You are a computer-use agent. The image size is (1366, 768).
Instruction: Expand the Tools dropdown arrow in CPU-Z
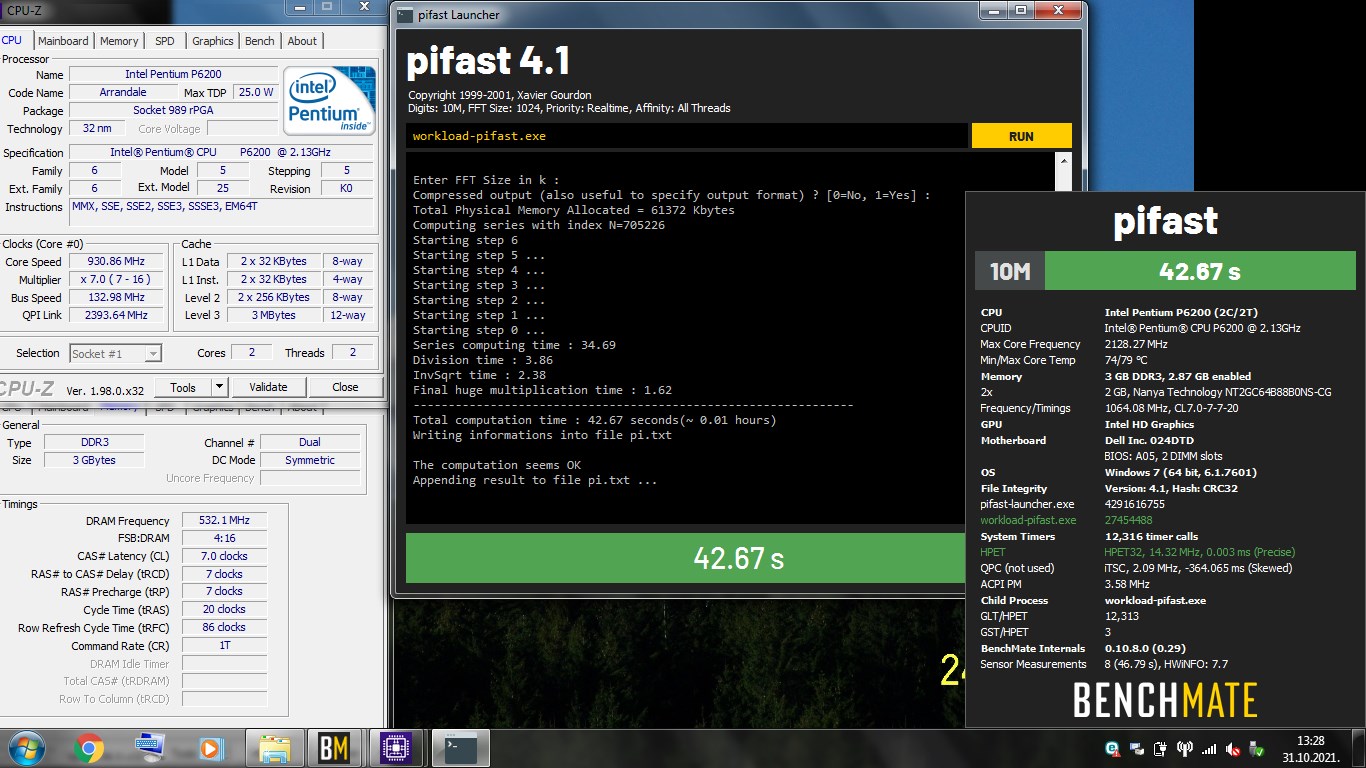pyautogui.click(x=221, y=387)
